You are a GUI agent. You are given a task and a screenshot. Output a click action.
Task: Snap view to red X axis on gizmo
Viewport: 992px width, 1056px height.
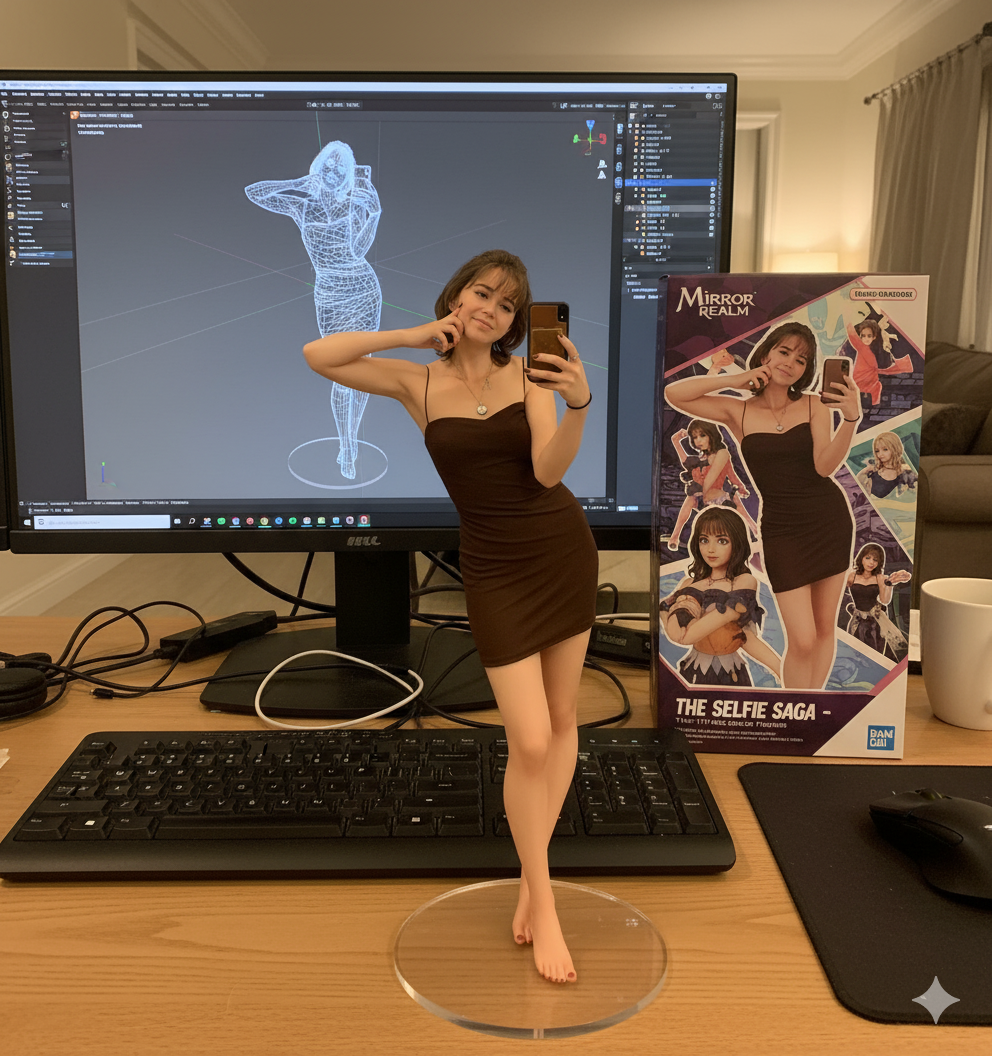601,139
